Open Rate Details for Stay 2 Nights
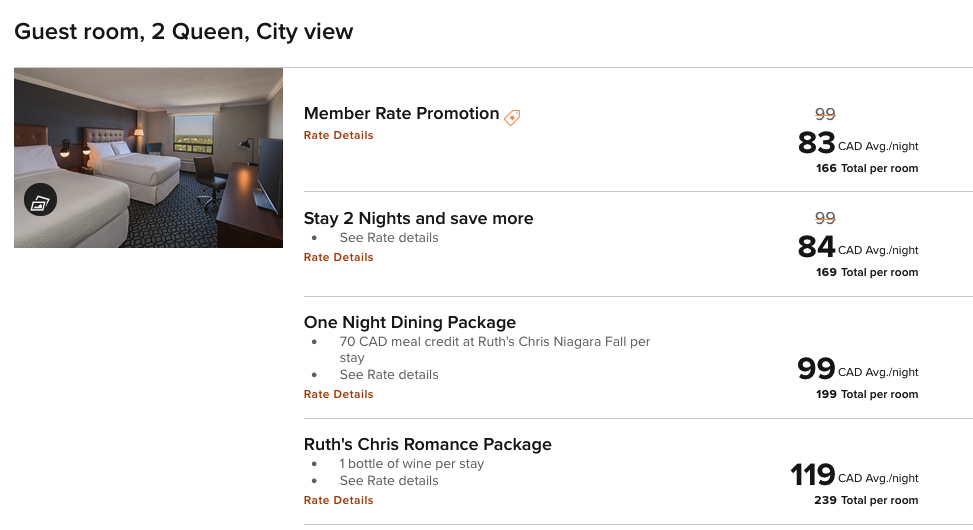Viewport: 973px width, 530px height. click(x=338, y=257)
